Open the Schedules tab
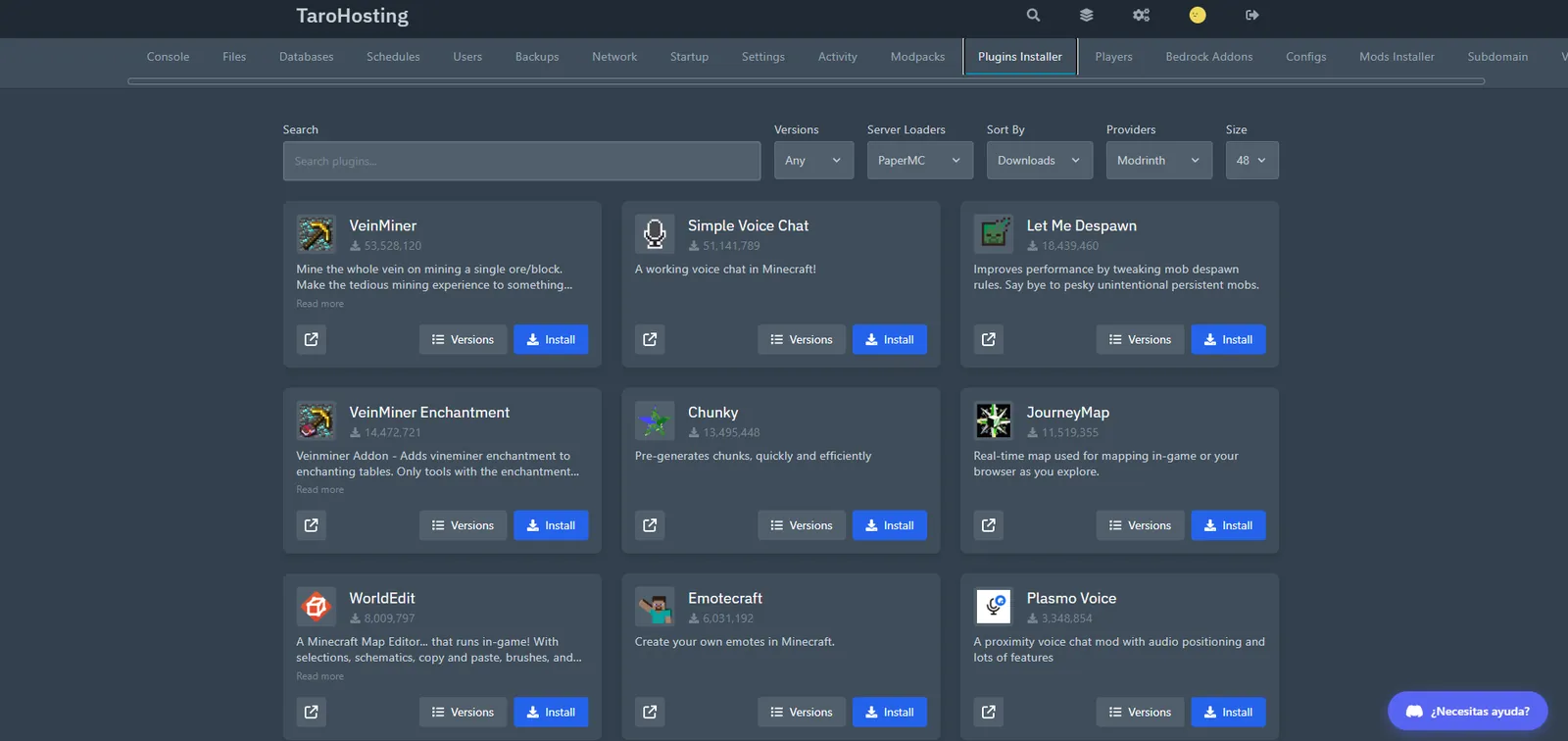The image size is (1568, 741). coord(393,57)
